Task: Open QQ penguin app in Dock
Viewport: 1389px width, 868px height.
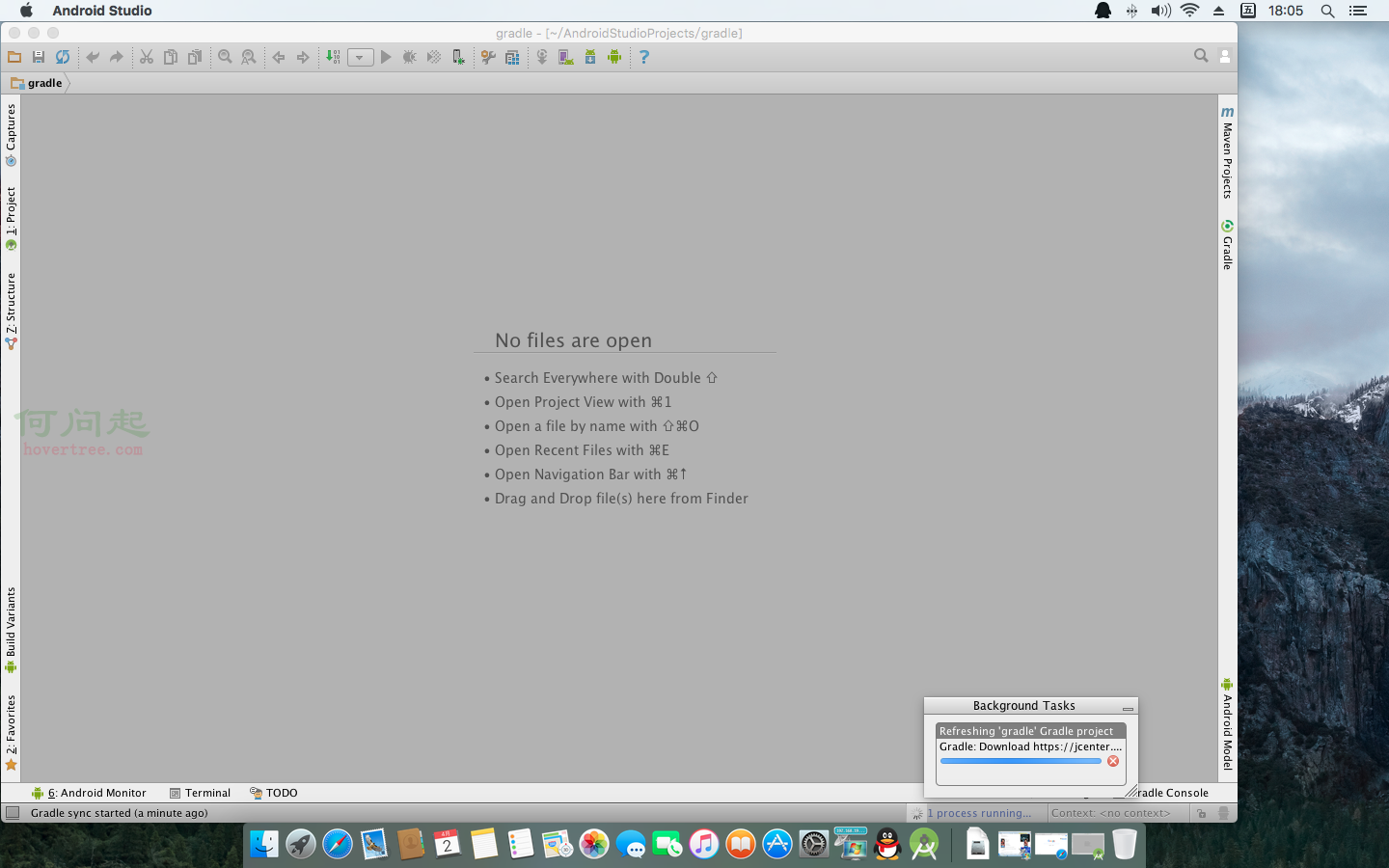Action: (887, 844)
